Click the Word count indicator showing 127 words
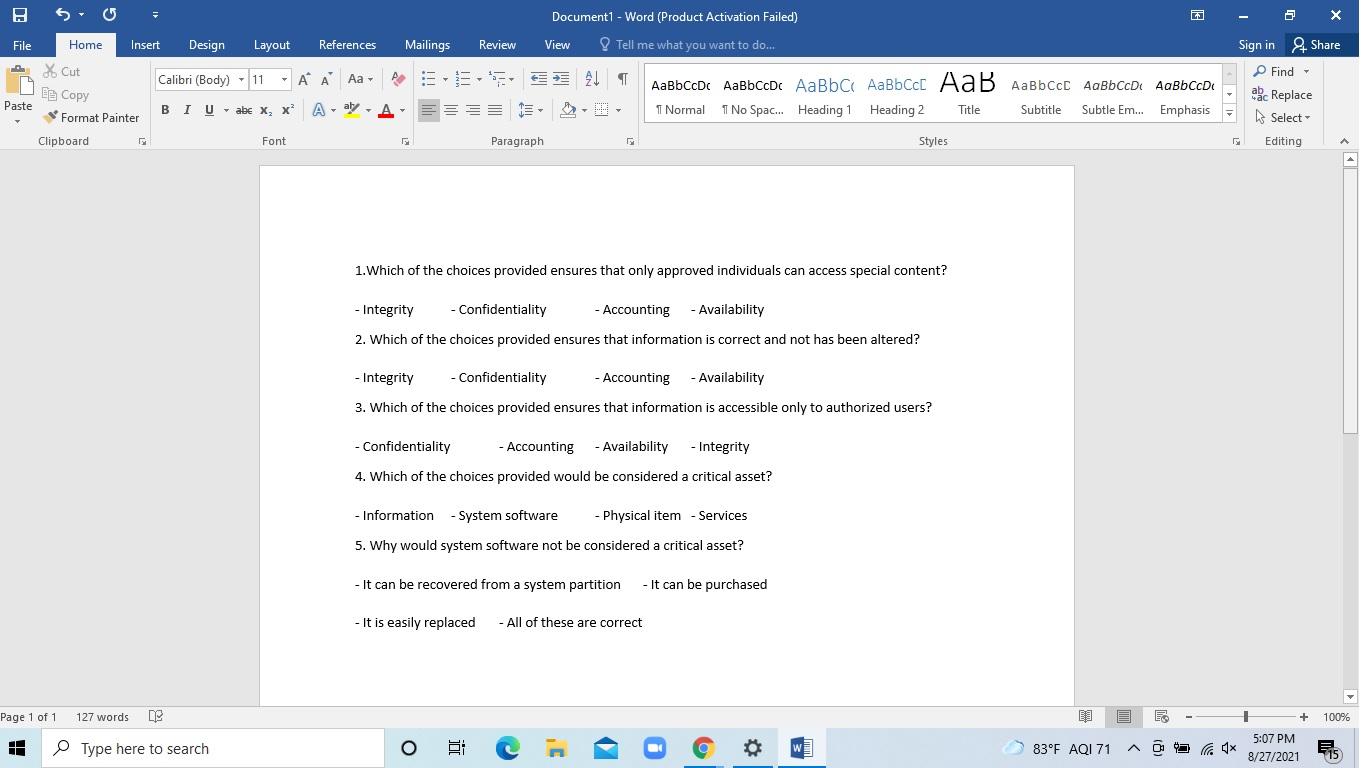The image size is (1366, 768). click(x=103, y=717)
